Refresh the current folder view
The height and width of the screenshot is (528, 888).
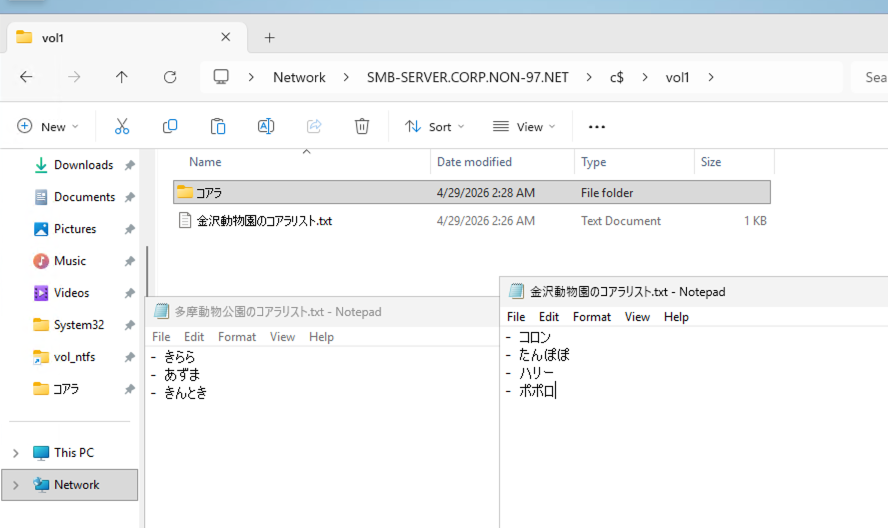pos(170,77)
